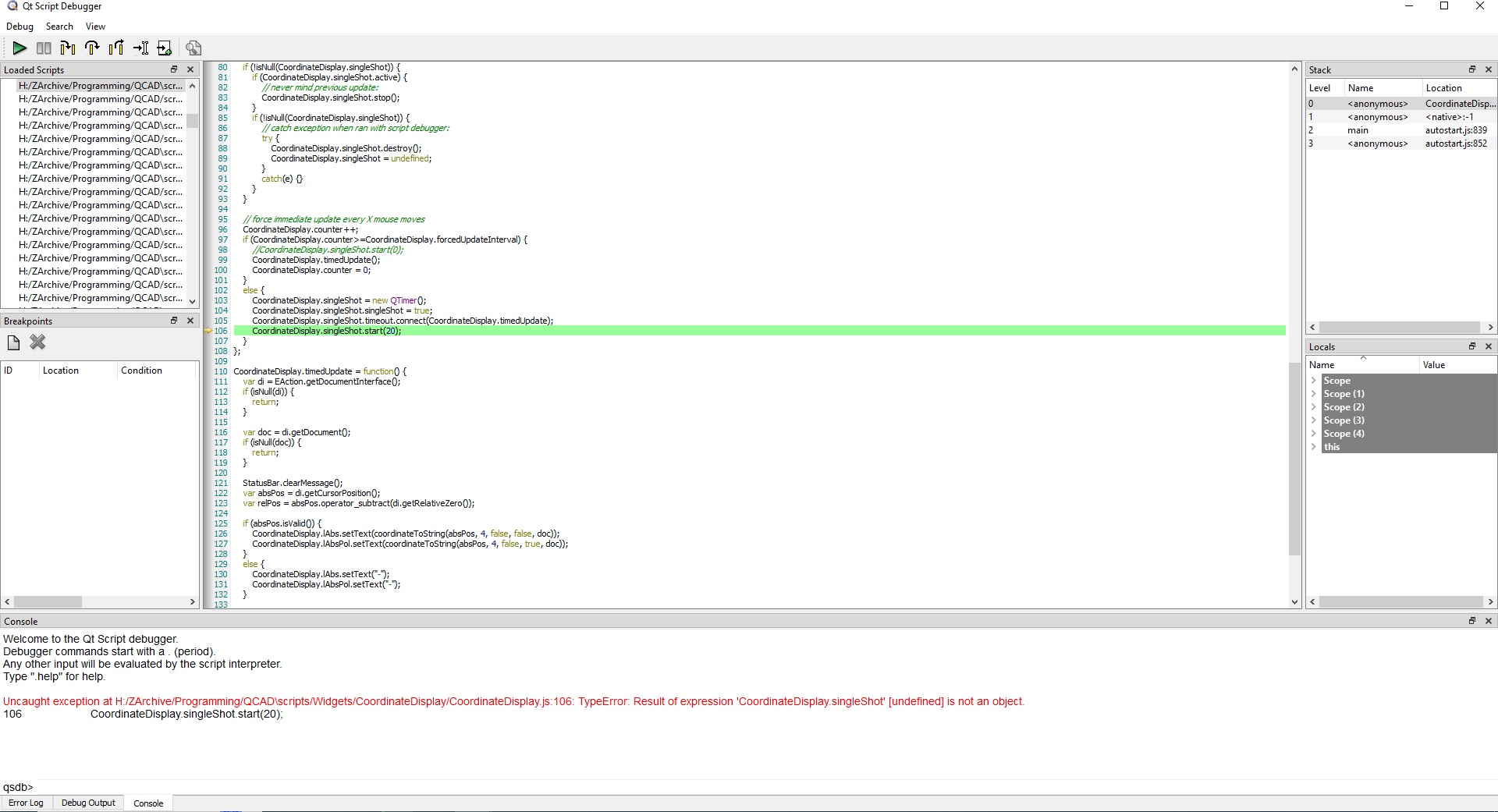
Task: Open the Debug menu
Action: coord(20,27)
